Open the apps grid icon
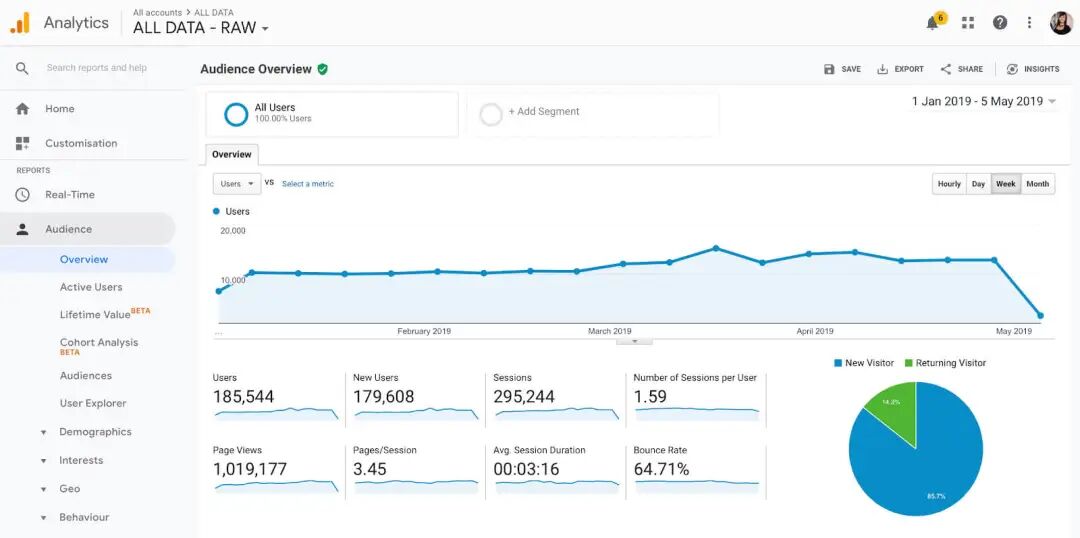Screen dimensions: 1080x538 968,23
